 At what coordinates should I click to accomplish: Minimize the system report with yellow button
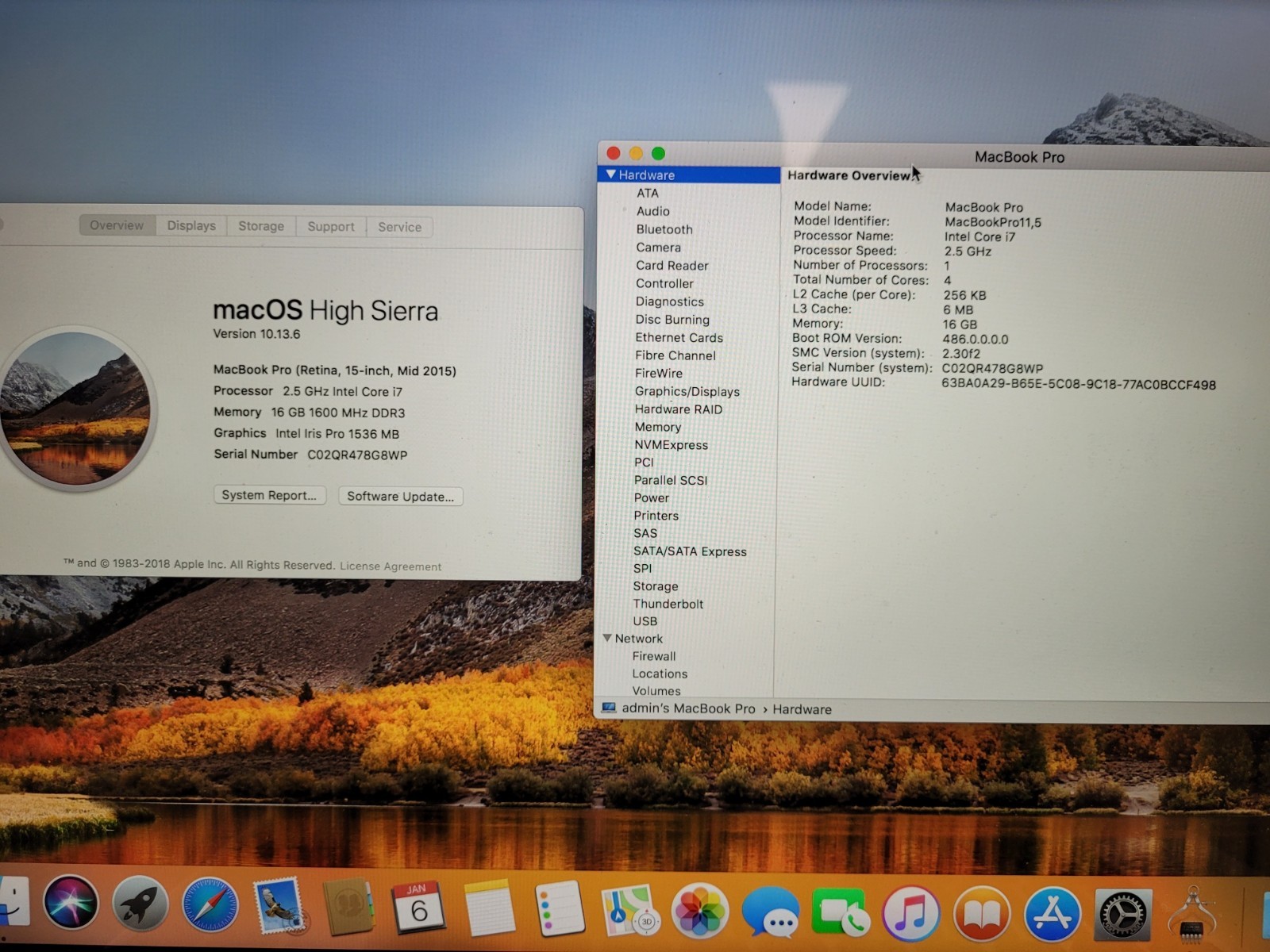(636, 153)
